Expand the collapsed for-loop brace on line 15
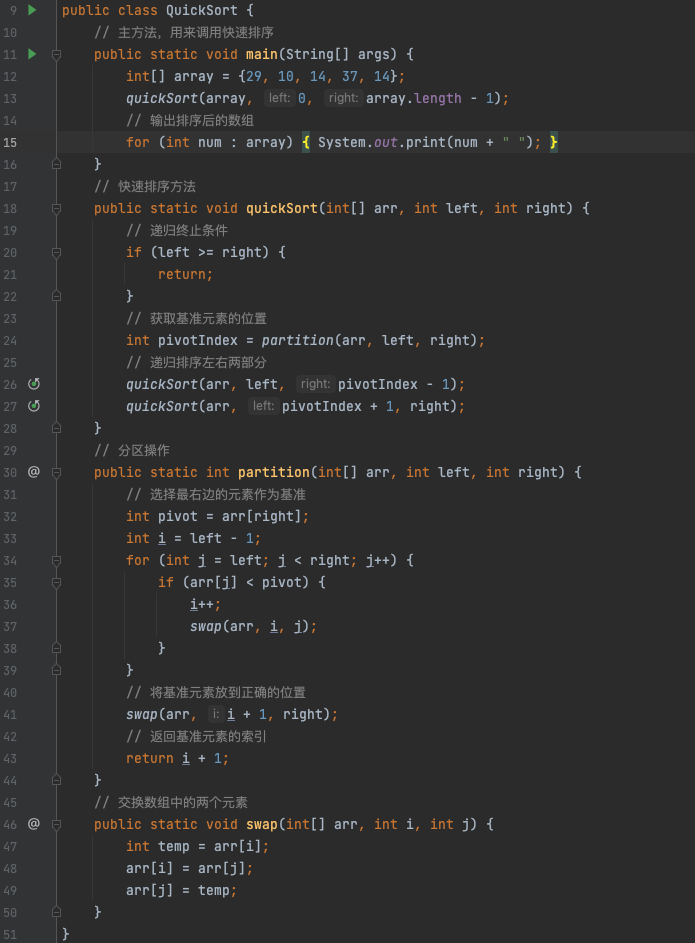 coord(306,143)
